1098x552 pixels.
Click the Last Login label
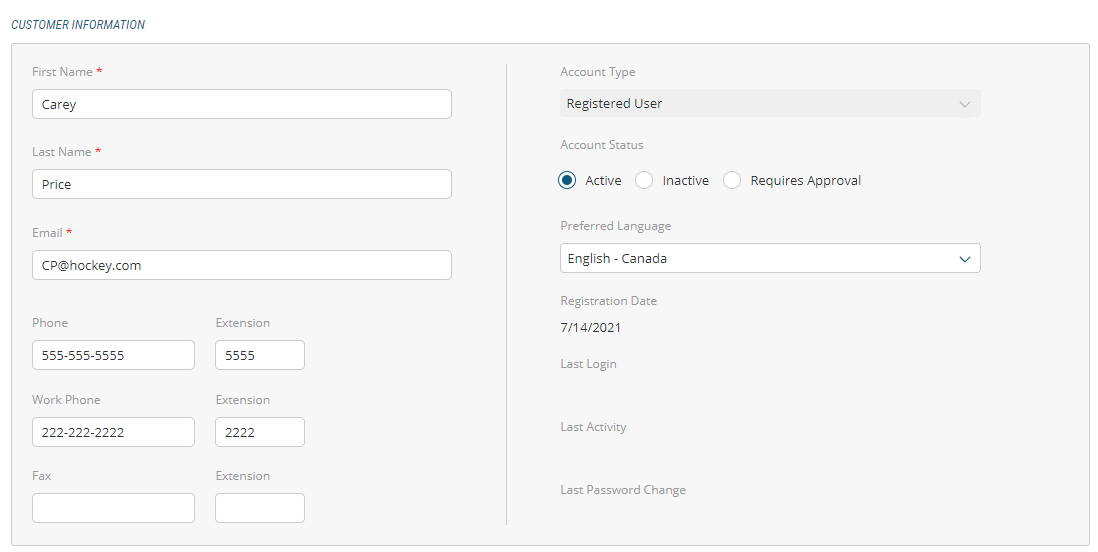588,364
